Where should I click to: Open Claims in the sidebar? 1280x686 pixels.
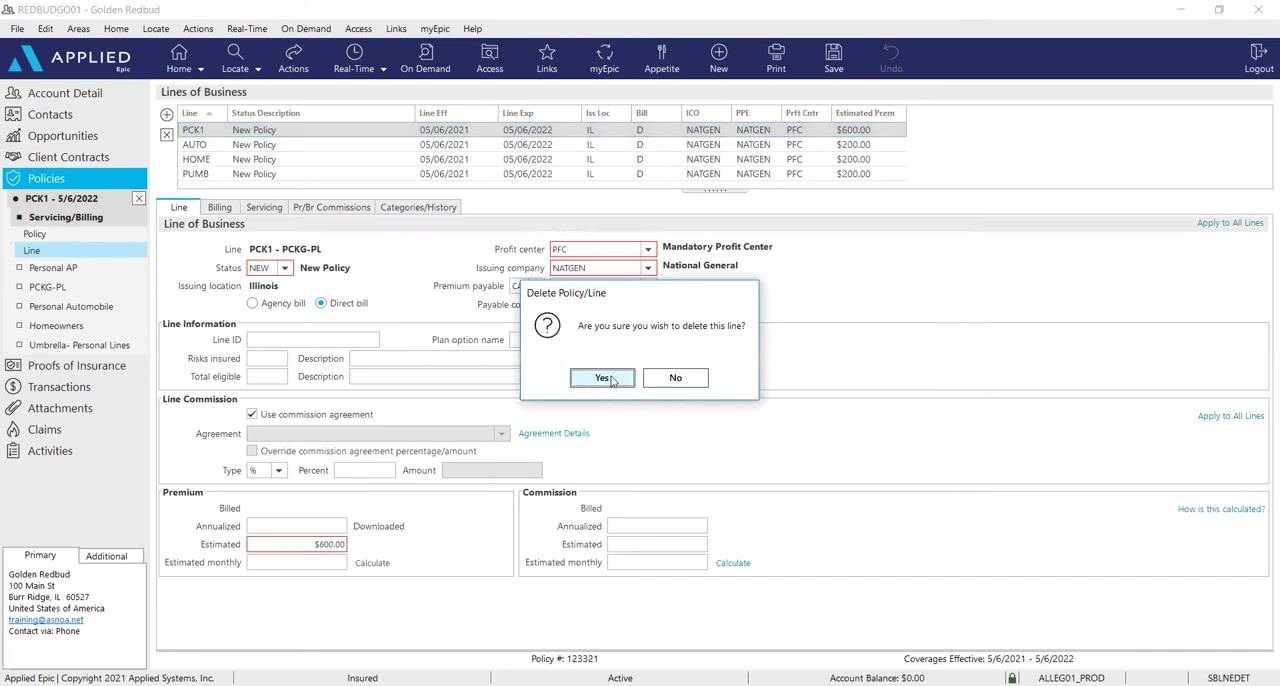point(44,430)
